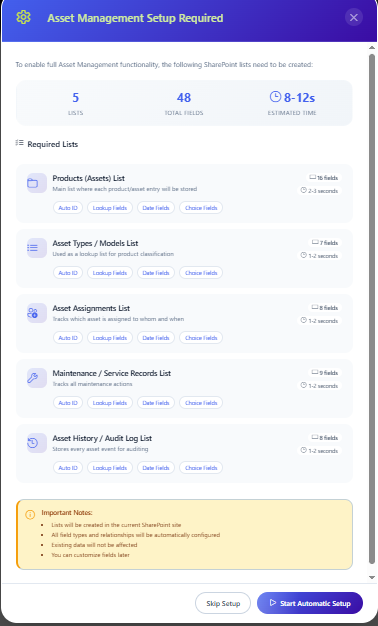378x626 pixels.
Task: Click Date Fields tag under Asset Assignments List
Action: click(x=156, y=338)
